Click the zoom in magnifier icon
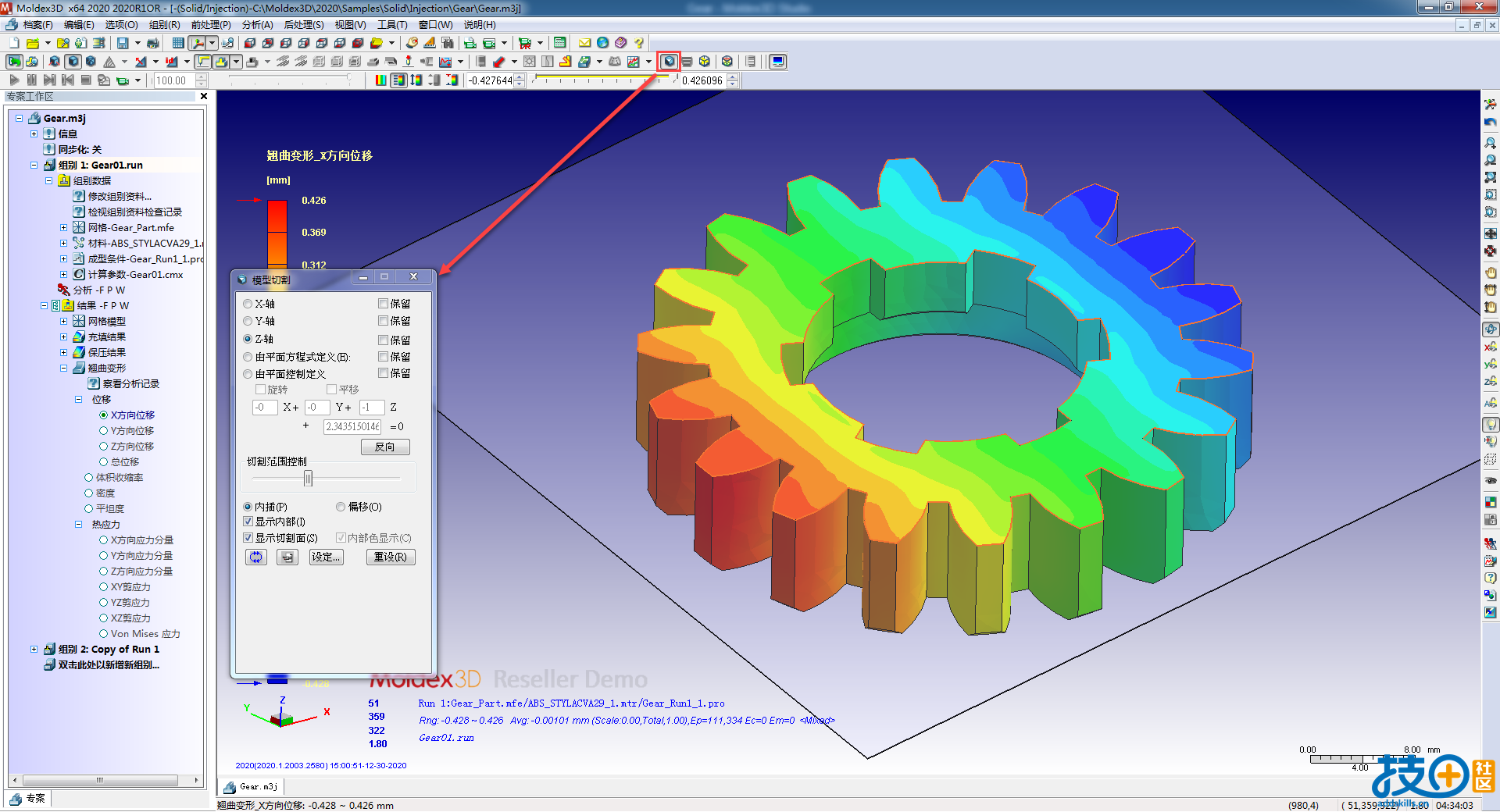The image size is (1500, 812). (x=1491, y=143)
